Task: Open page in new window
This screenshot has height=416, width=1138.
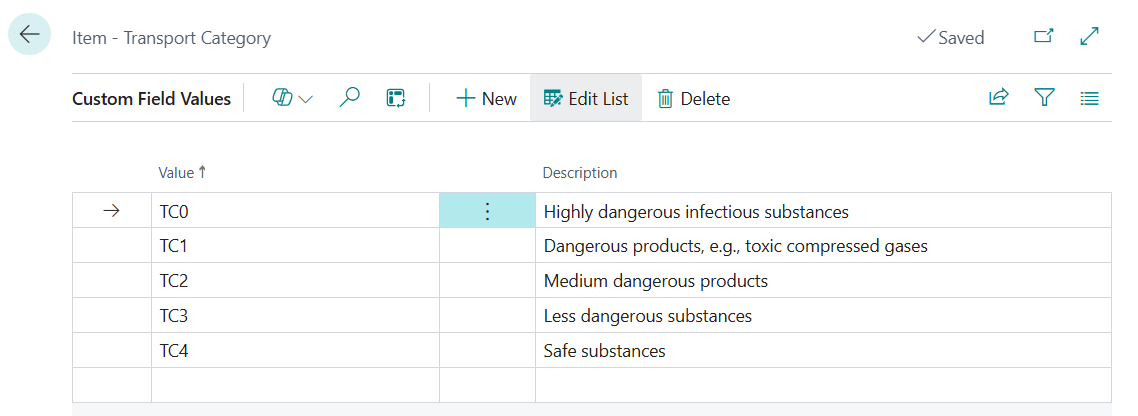Action: point(1043,37)
